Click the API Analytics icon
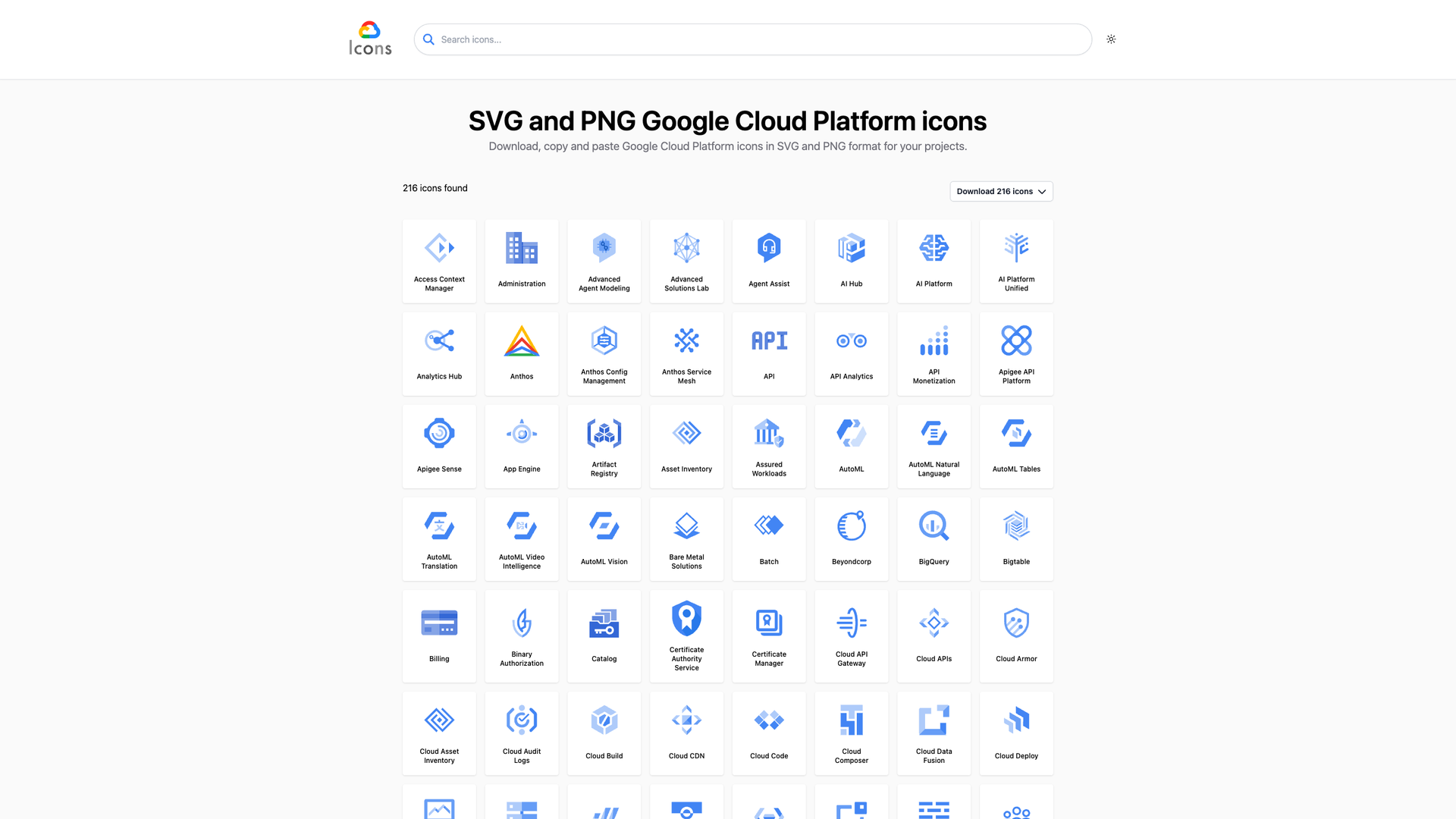The width and height of the screenshot is (1456, 819). point(851,340)
